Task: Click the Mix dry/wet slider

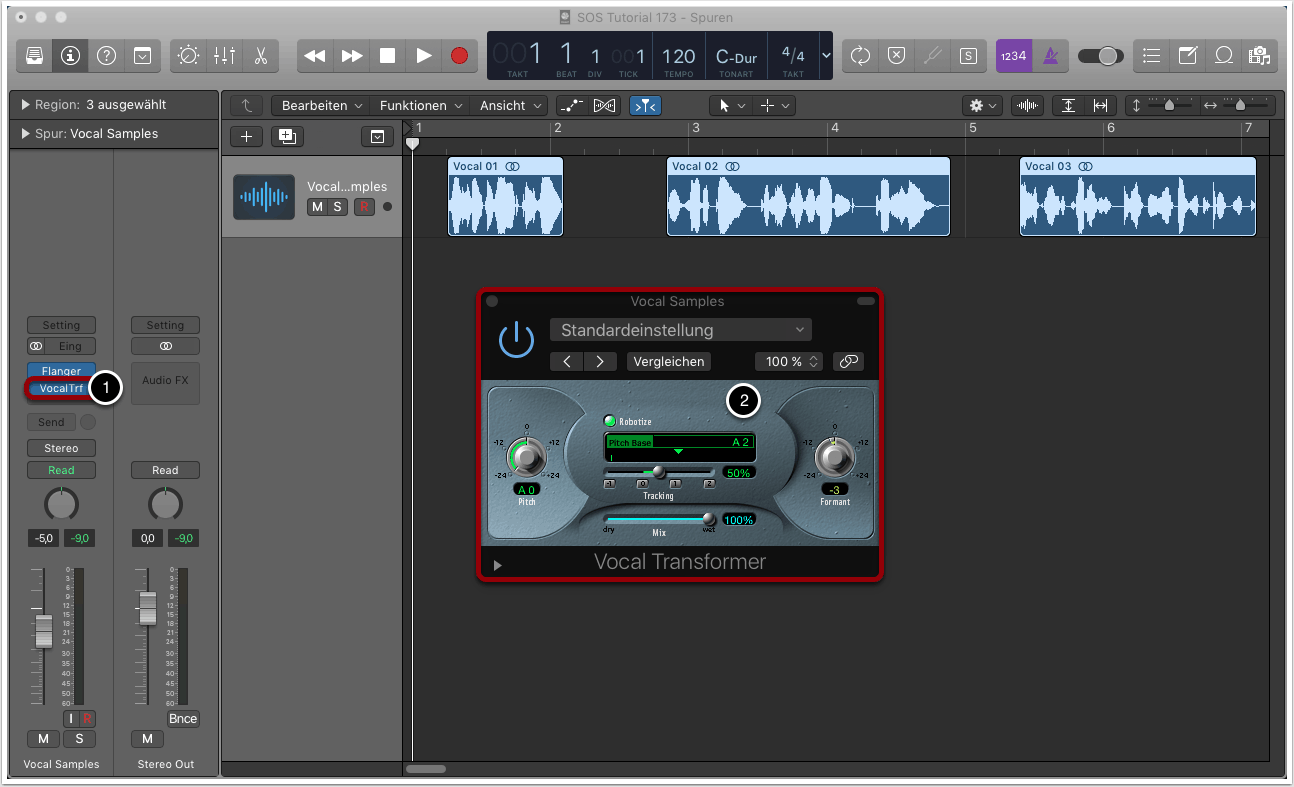Action: click(x=660, y=519)
